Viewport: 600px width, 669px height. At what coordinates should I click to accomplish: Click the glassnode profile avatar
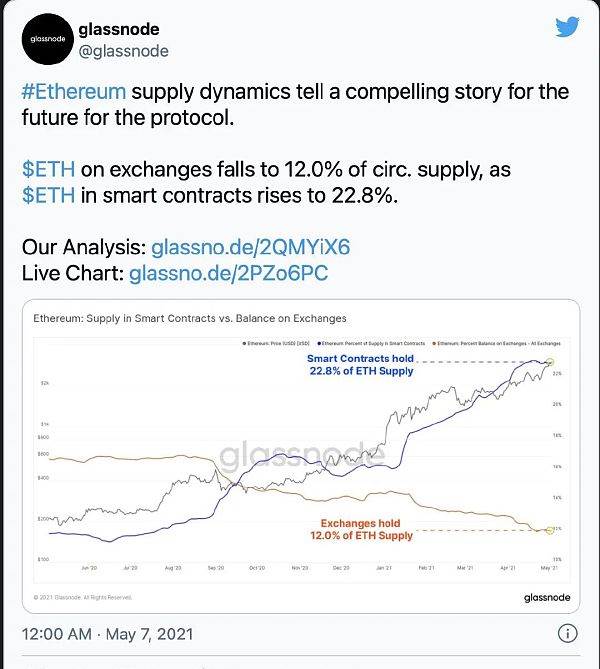point(47,39)
